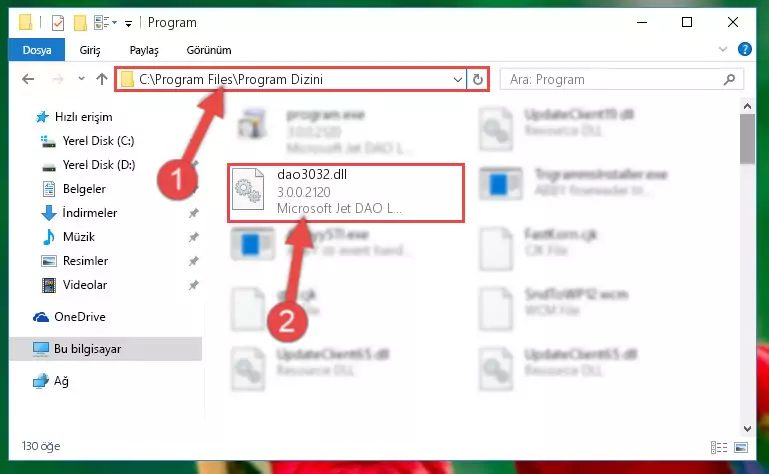Viewport: 769px width, 474px height.
Task: Go forward with the forward arrow
Action: (58, 79)
